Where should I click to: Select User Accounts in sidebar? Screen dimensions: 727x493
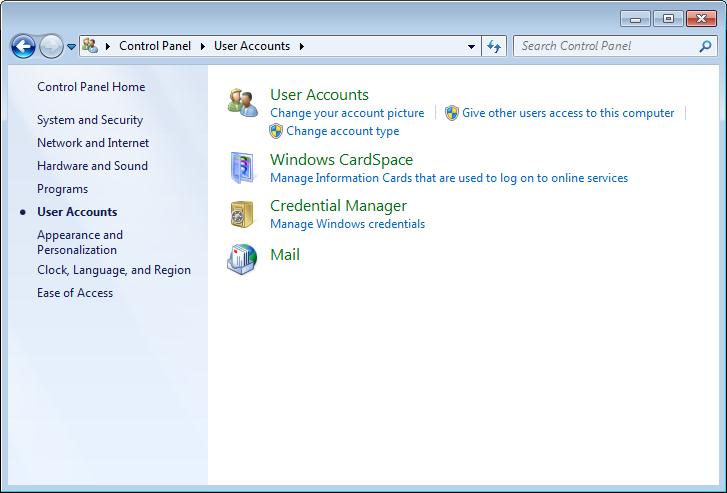[77, 212]
